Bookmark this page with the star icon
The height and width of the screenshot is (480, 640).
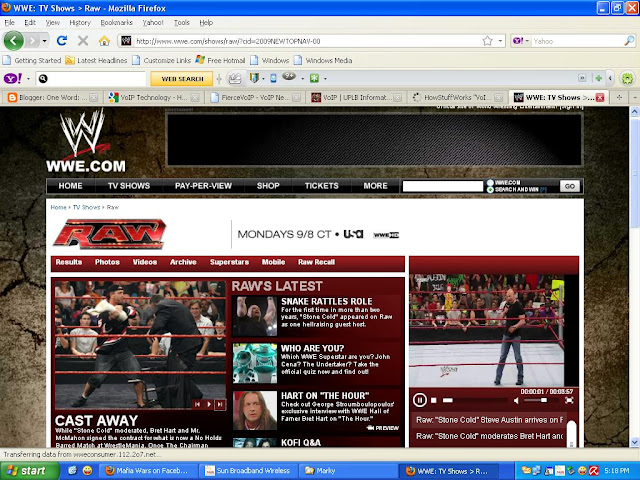coord(487,41)
